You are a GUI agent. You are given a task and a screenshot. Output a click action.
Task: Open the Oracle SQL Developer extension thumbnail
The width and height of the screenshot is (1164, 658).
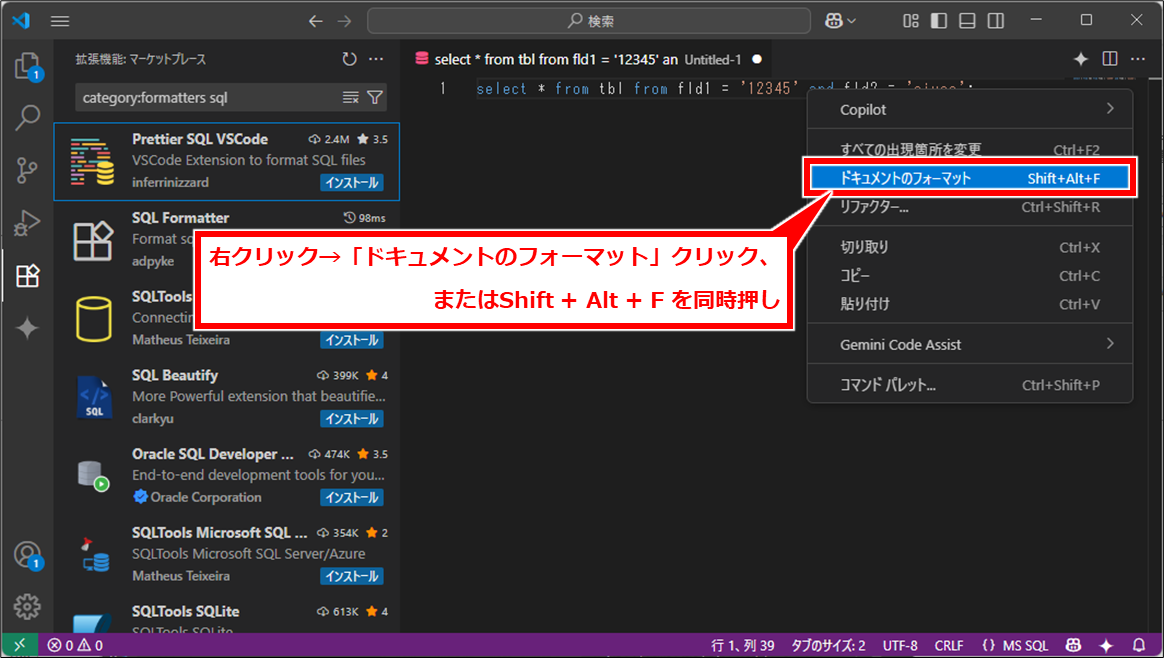click(x=93, y=476)
